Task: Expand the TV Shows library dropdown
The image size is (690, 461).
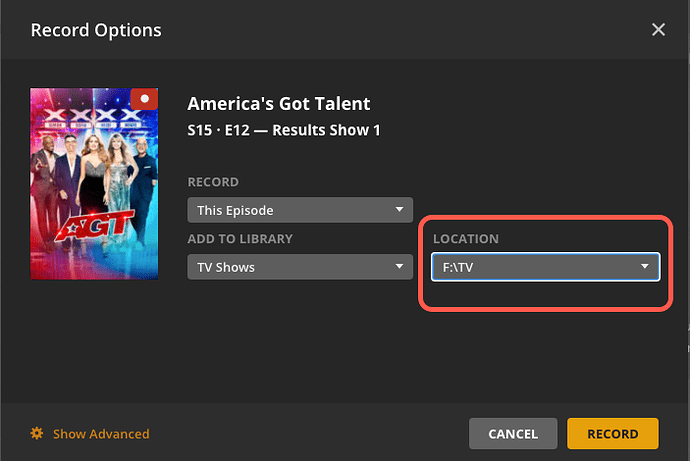Action: click(299, 267)
